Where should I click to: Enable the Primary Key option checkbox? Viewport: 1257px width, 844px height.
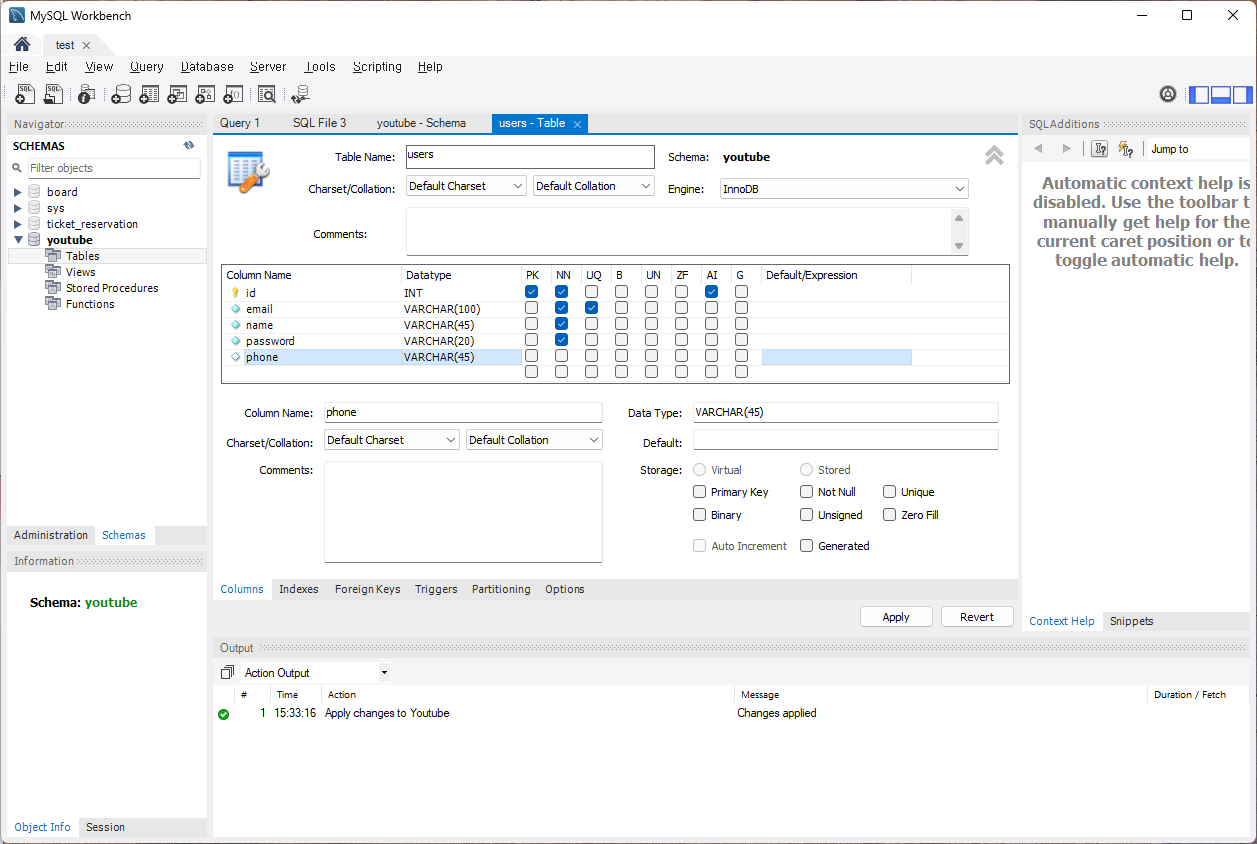(x=700, y=492)
